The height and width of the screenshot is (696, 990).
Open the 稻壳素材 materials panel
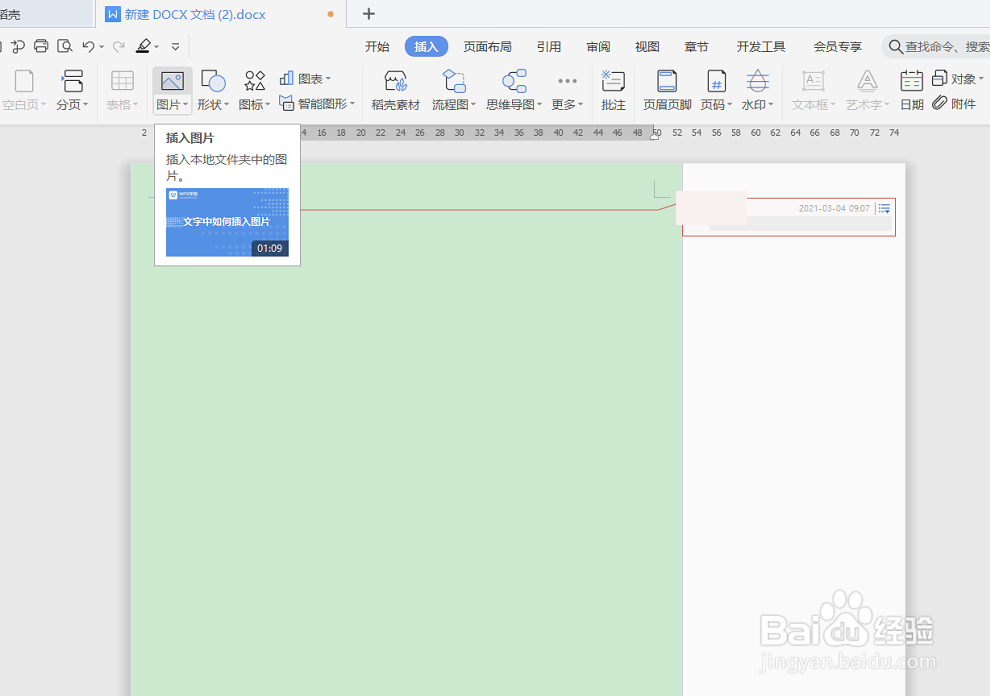(395, 90)
